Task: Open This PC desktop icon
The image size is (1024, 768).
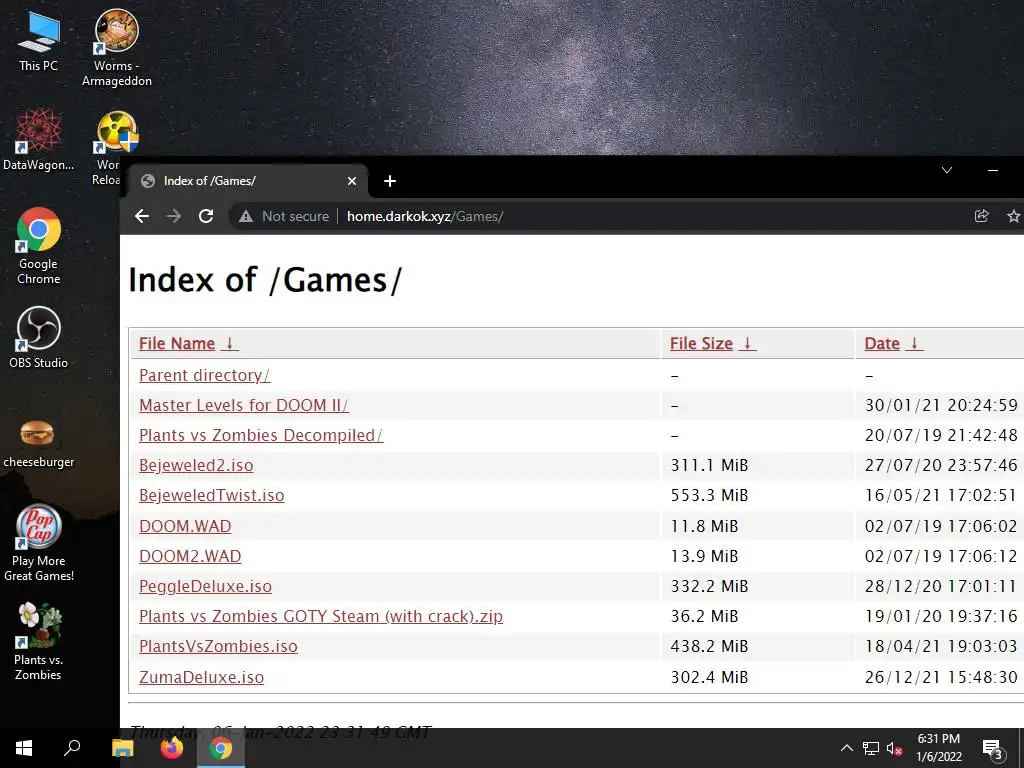Action: [39, 40]
